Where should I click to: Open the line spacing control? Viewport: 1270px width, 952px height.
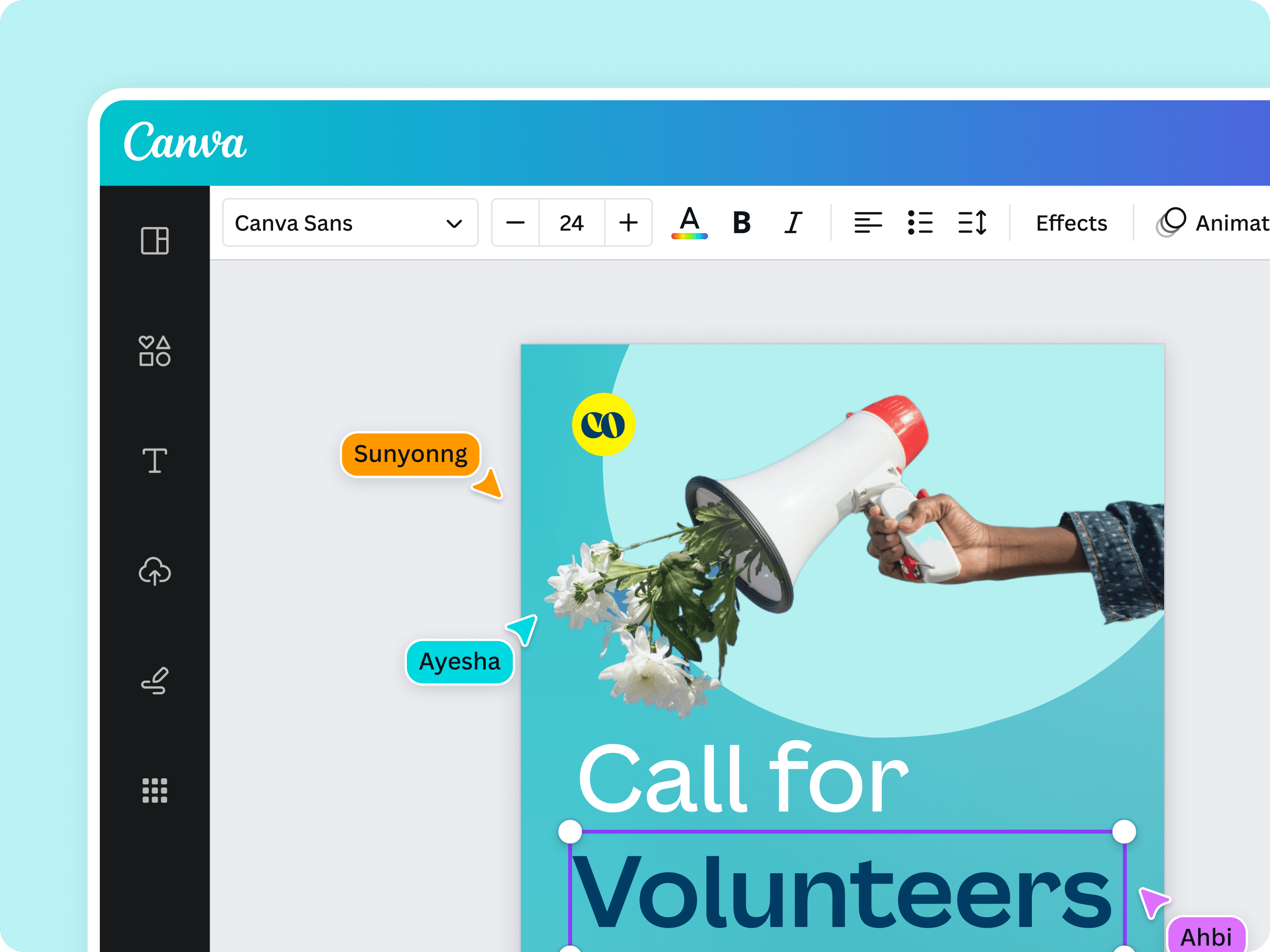tap(972, 223)
